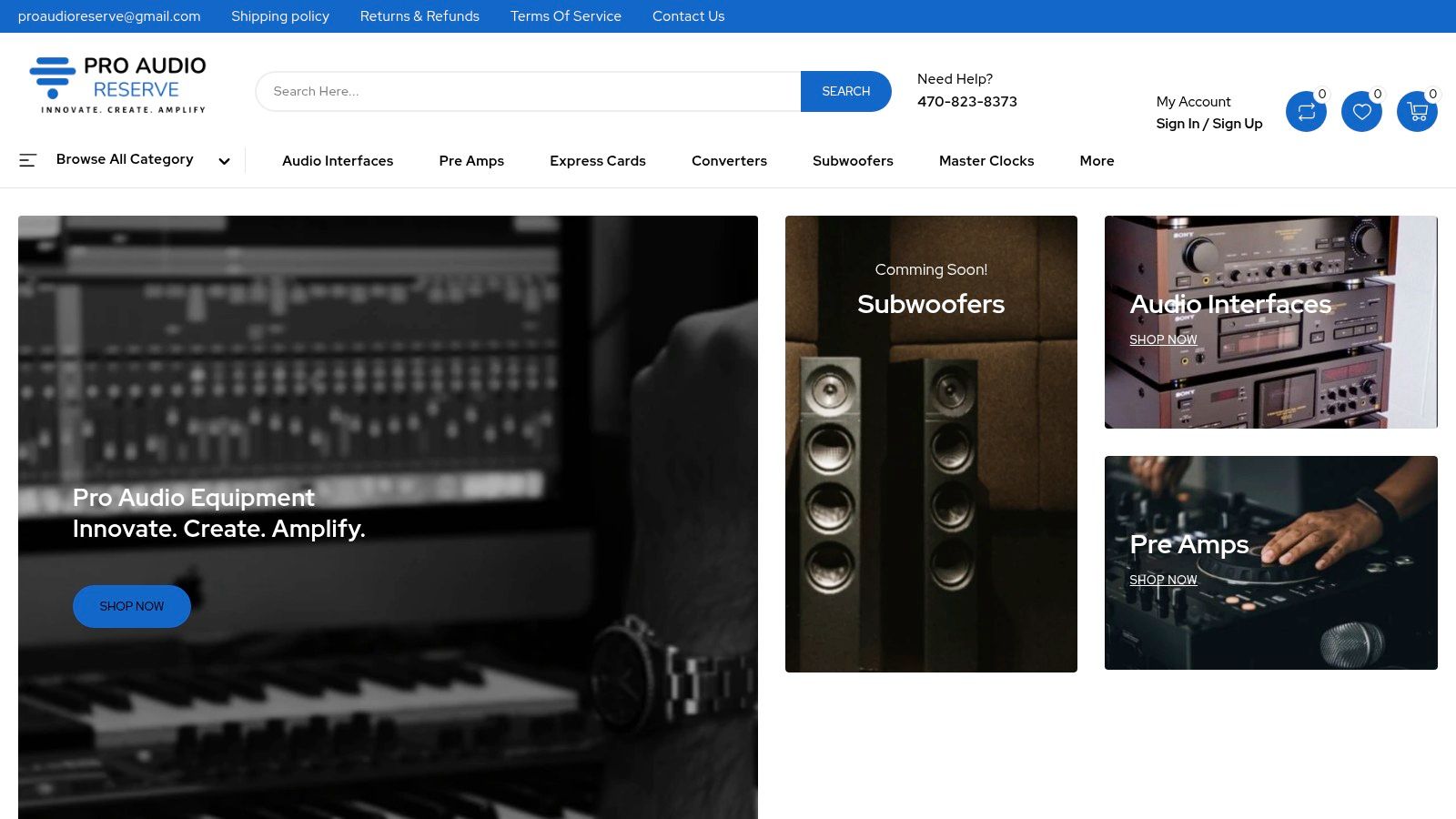Open the Pre Amps banner image
The width and height of the screenshot is (1456, 819).
coord(1271,562)
